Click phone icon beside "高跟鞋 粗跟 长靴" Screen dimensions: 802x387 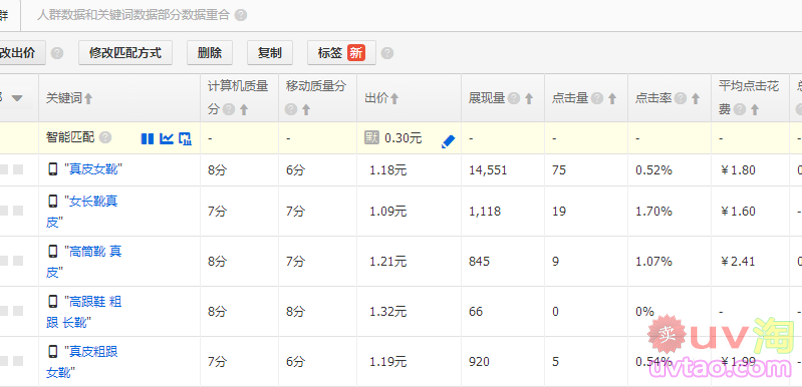[x=53, y=301]
